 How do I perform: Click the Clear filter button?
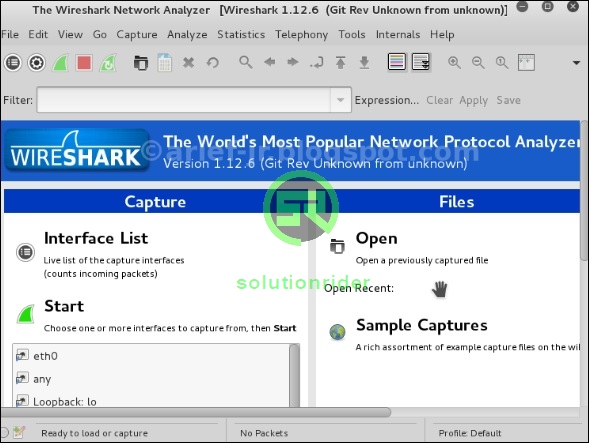439,100
